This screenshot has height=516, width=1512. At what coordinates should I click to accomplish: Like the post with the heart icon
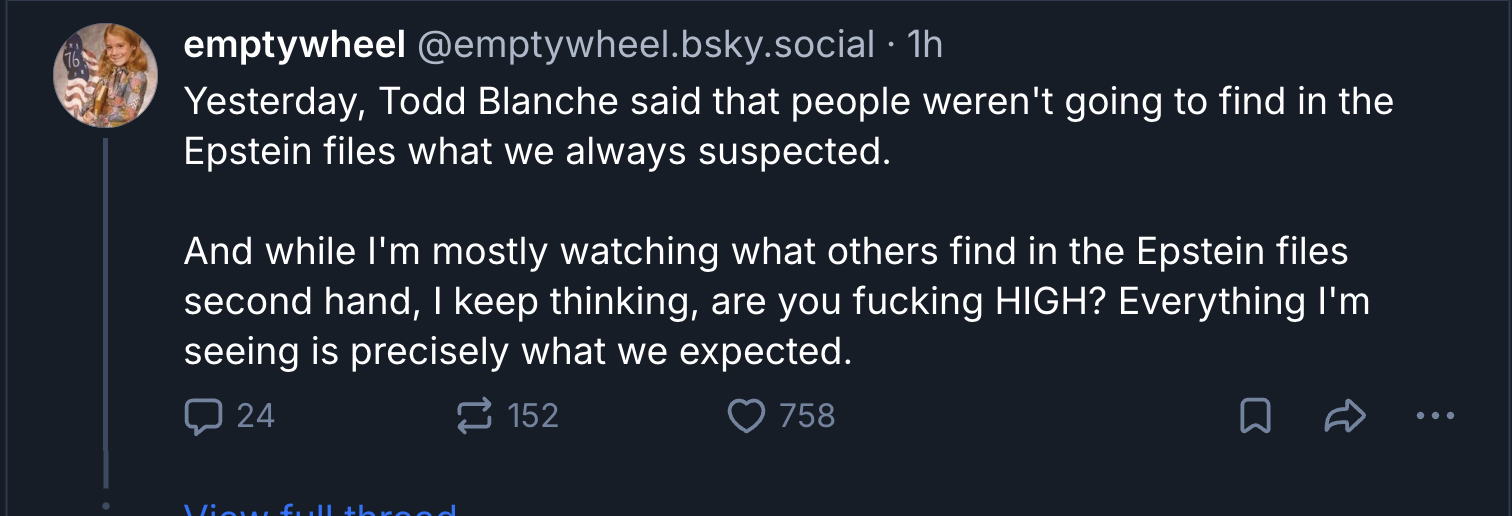point(746,416)
